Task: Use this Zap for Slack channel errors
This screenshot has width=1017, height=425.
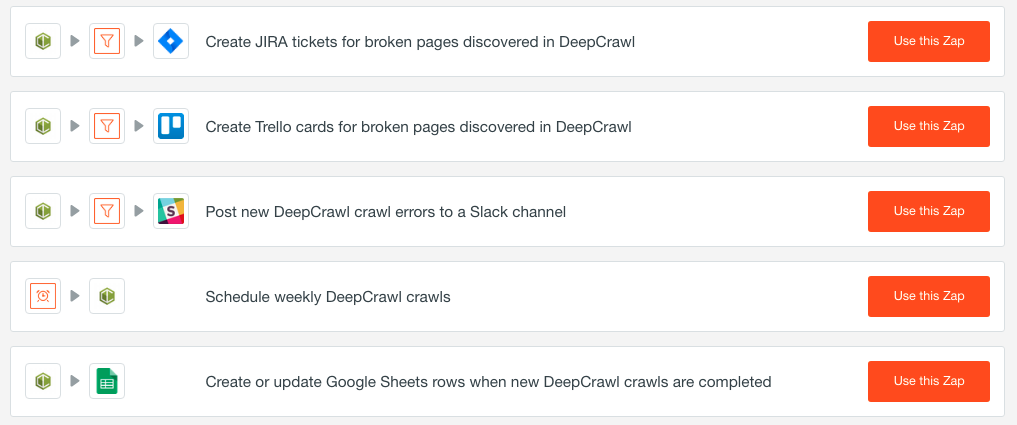Action: coord(928,212)
